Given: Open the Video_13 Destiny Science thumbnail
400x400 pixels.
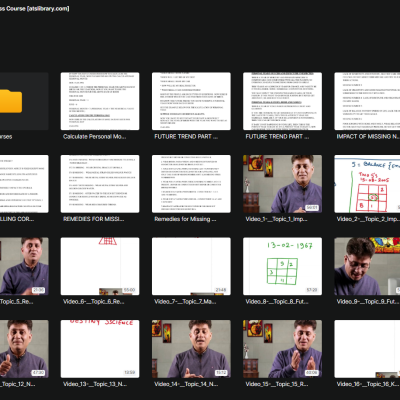Looking at the screenshot, I should (x=100, y=349).
